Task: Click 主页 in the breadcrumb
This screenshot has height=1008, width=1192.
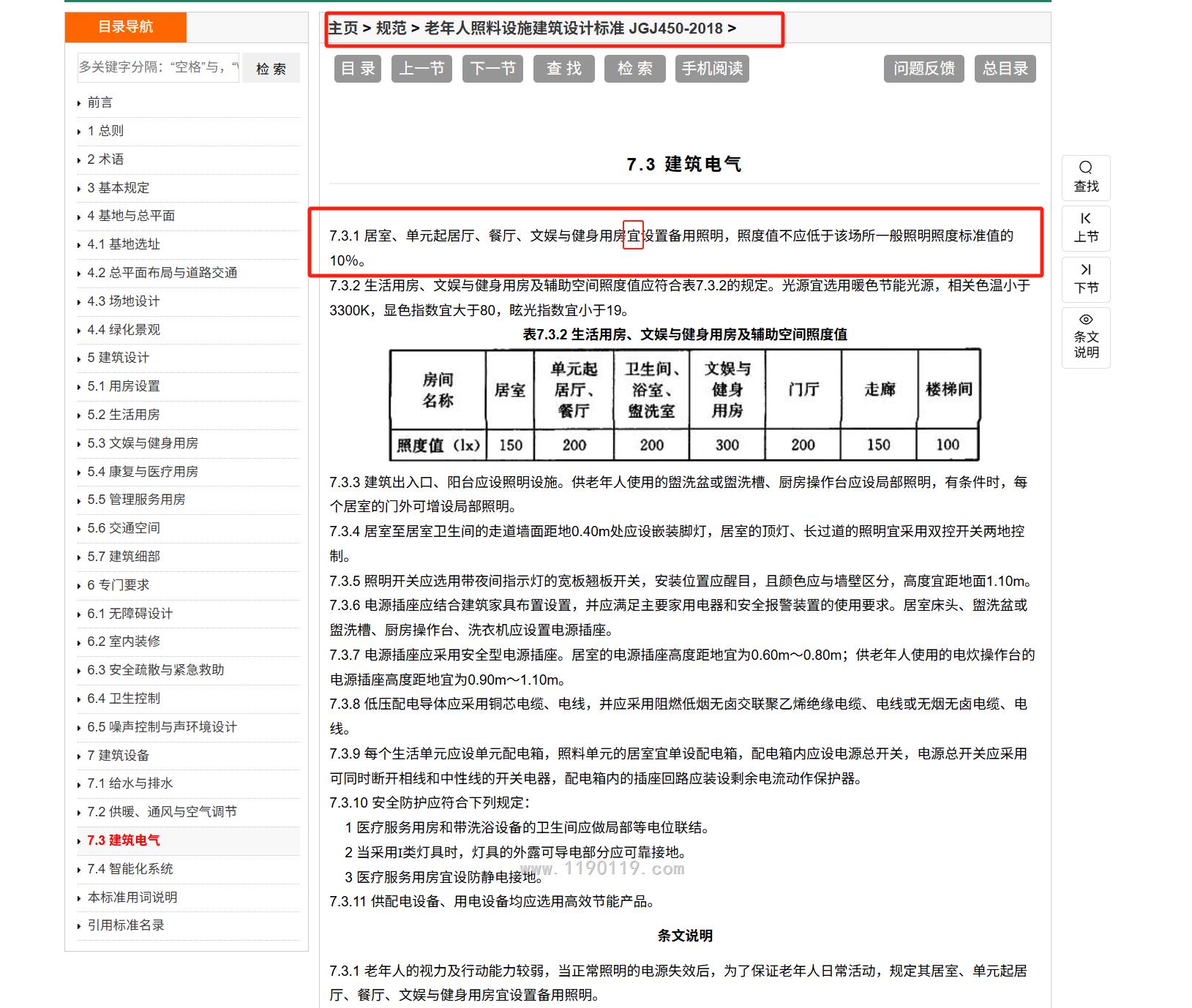Action: 343,29
